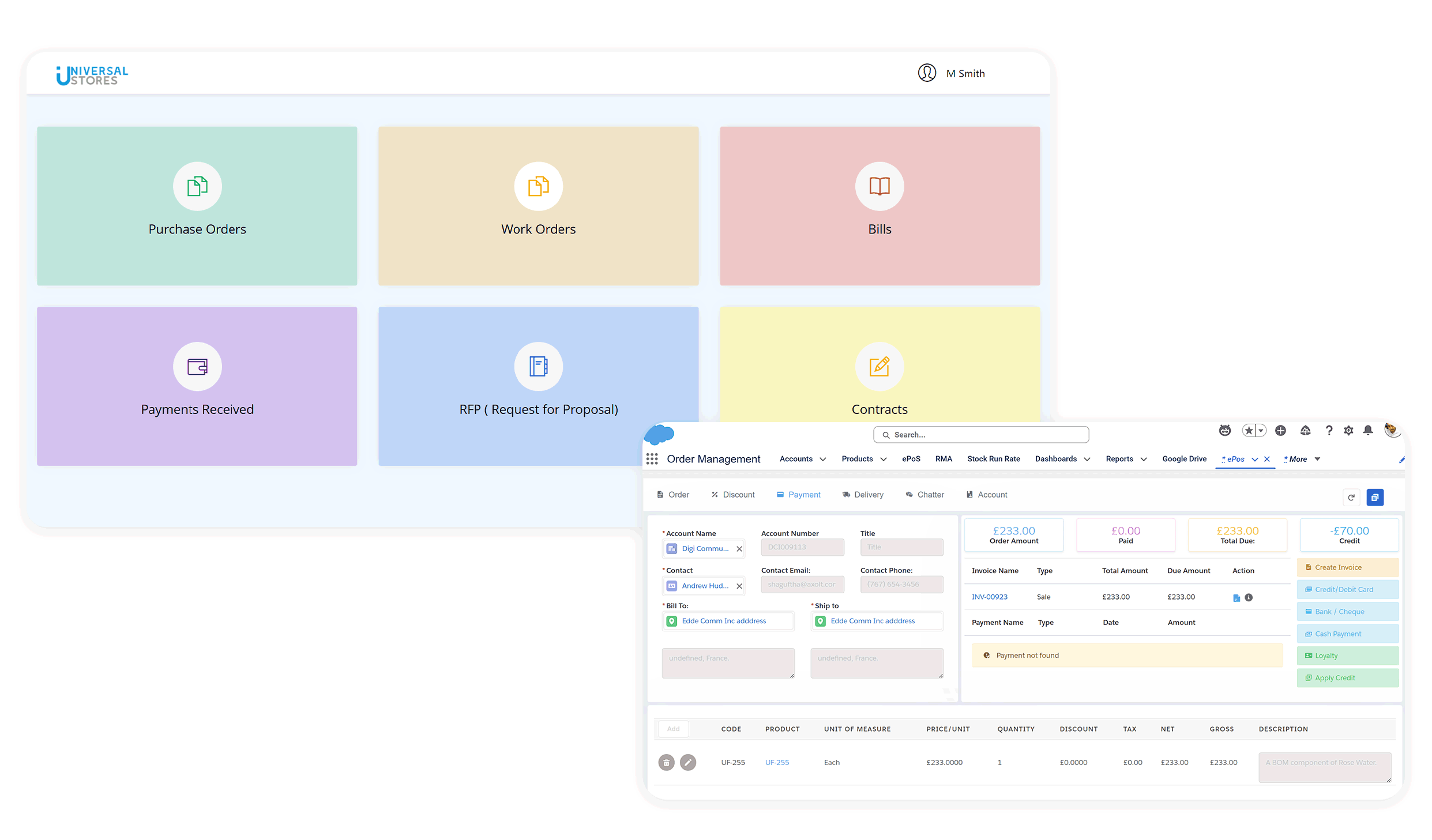Open the setup gear icon
This screenshot has height=840, width=1432.
1348,431
